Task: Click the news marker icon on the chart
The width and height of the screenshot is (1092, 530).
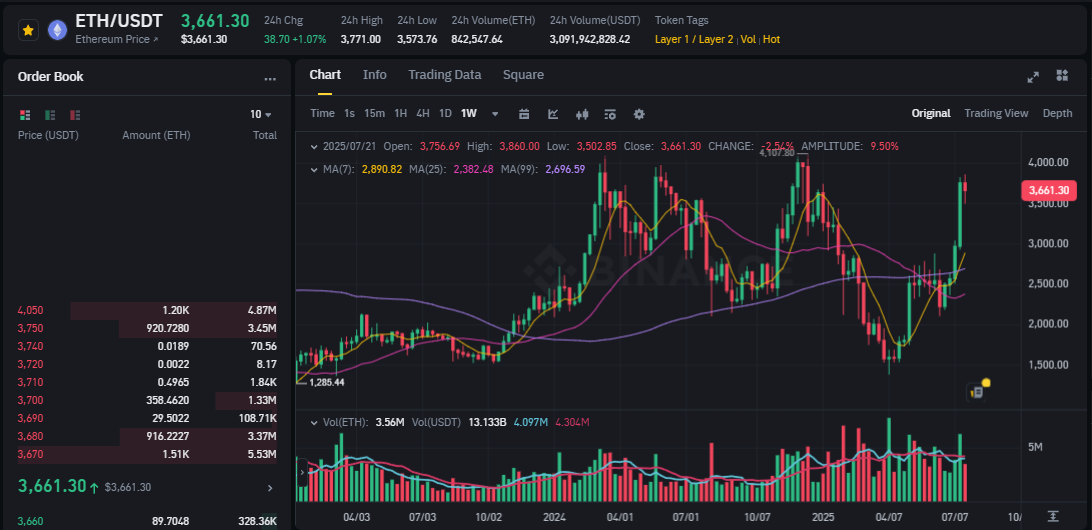Action: 978,391
